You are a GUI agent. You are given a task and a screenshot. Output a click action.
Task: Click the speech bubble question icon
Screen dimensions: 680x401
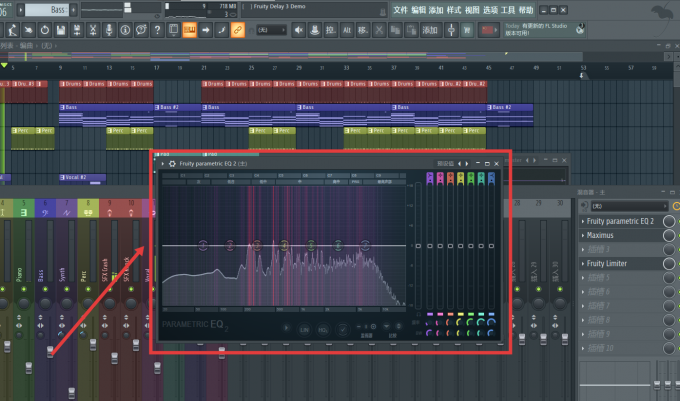(141, 30)
